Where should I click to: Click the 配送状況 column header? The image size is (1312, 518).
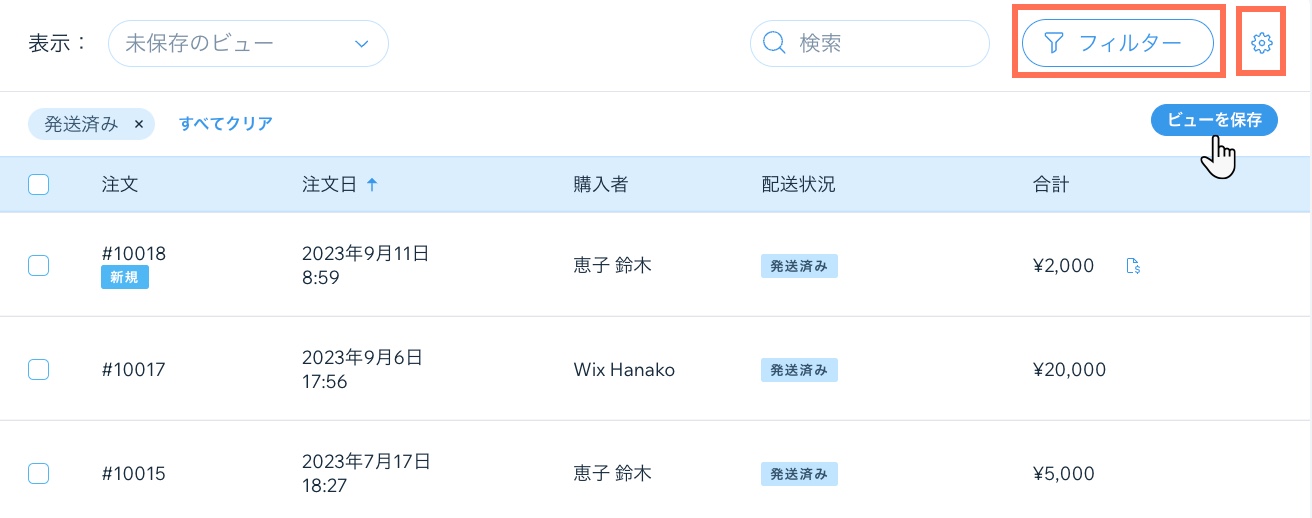click(x=798, y=184)
